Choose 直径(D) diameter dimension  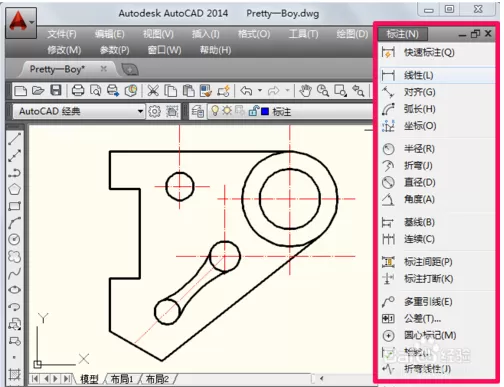(437, 182)
